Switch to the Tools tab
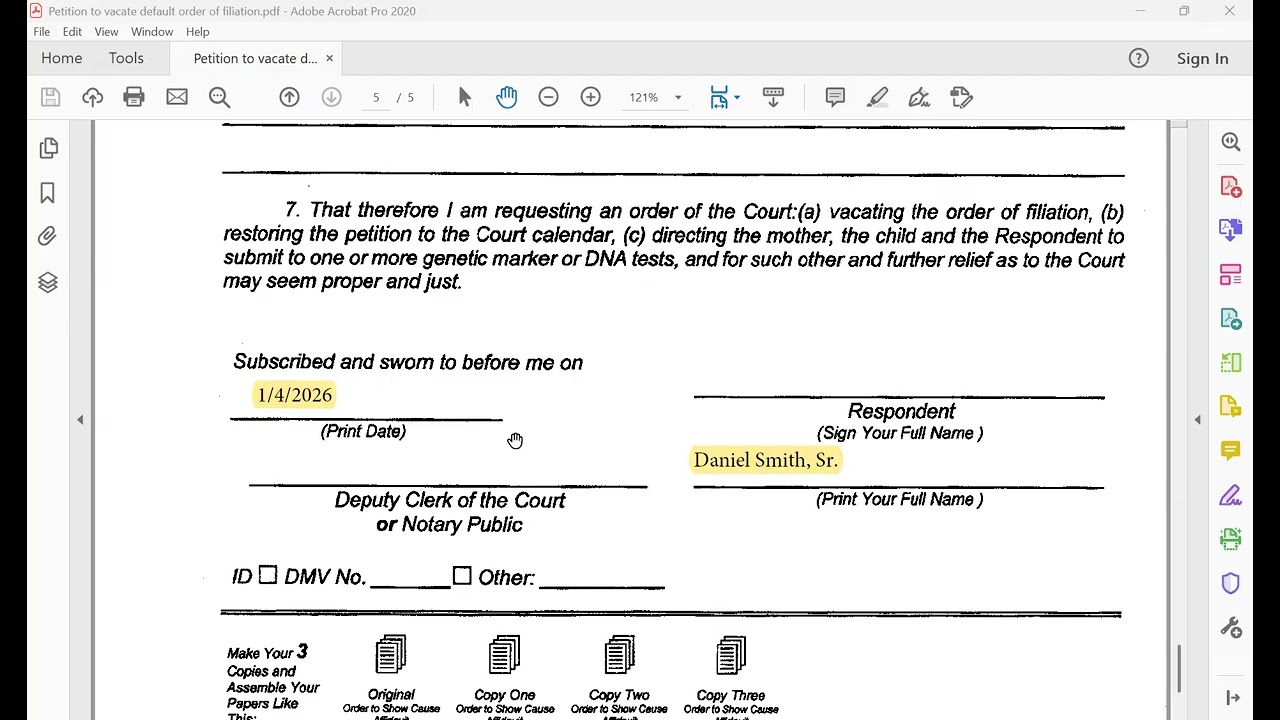Image resolution: width=1280 pixels, height=720 pixels. click(126, 58)
